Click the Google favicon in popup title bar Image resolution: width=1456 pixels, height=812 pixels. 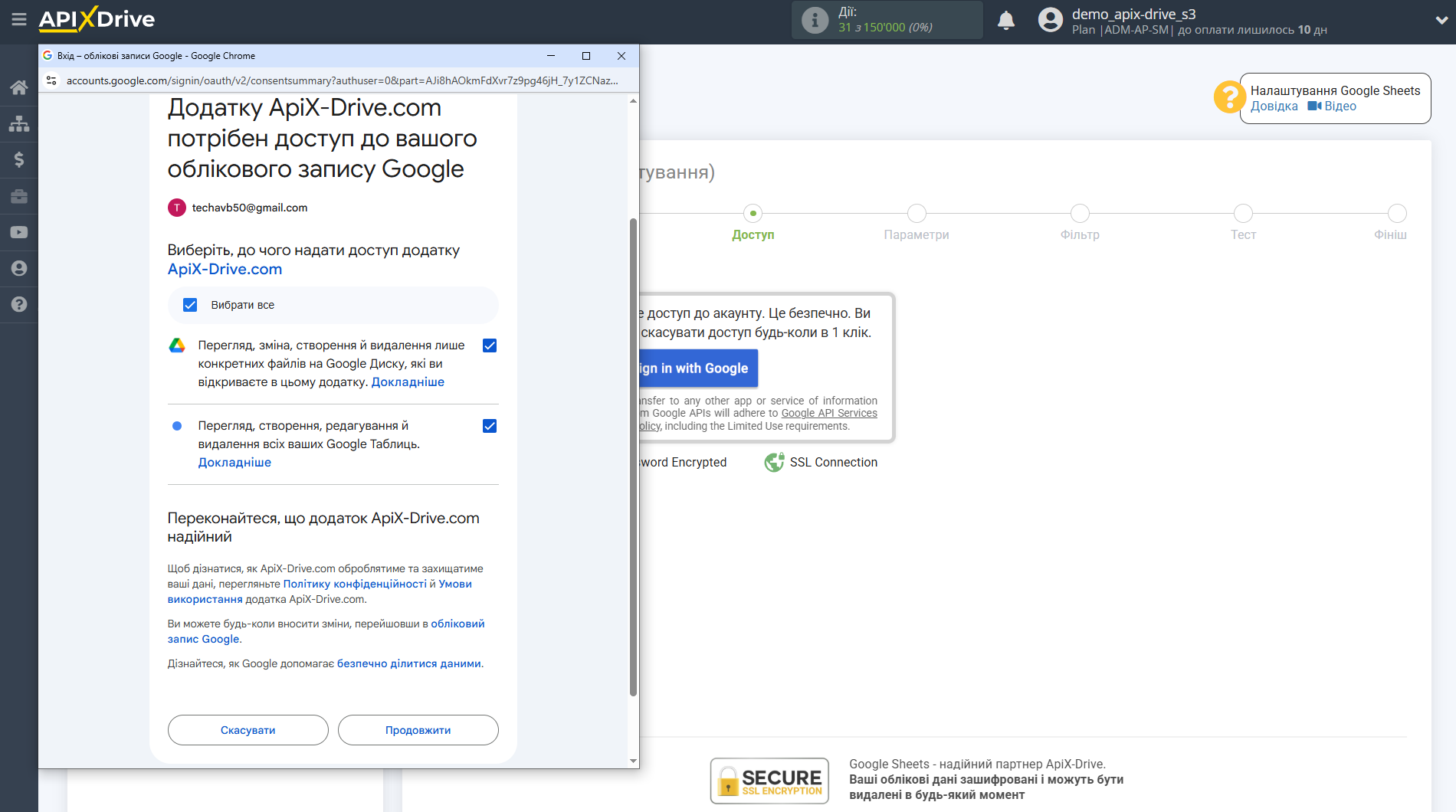pos(48,56)
